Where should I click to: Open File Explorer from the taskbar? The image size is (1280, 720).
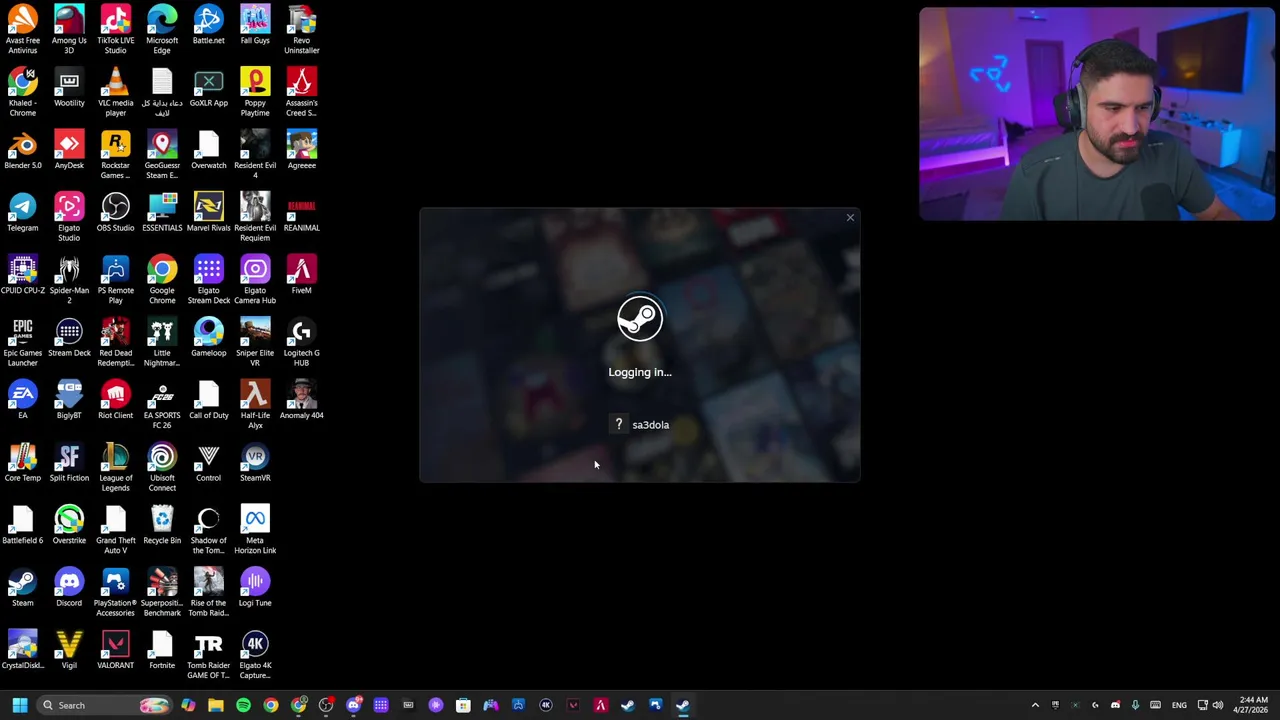[x=216, y=705]
